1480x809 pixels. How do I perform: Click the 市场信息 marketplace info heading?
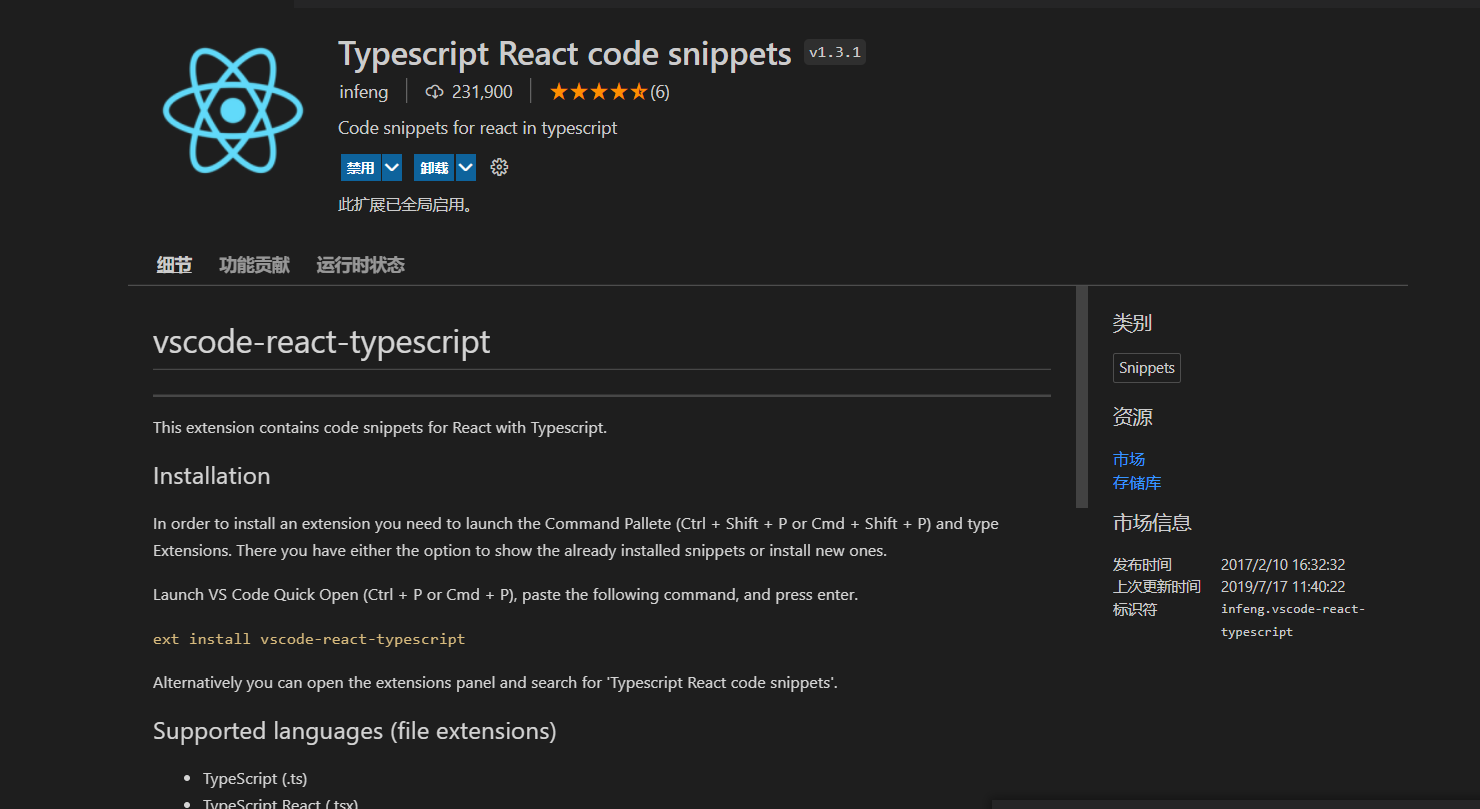pyautogui.click(x=1152, y=523)
